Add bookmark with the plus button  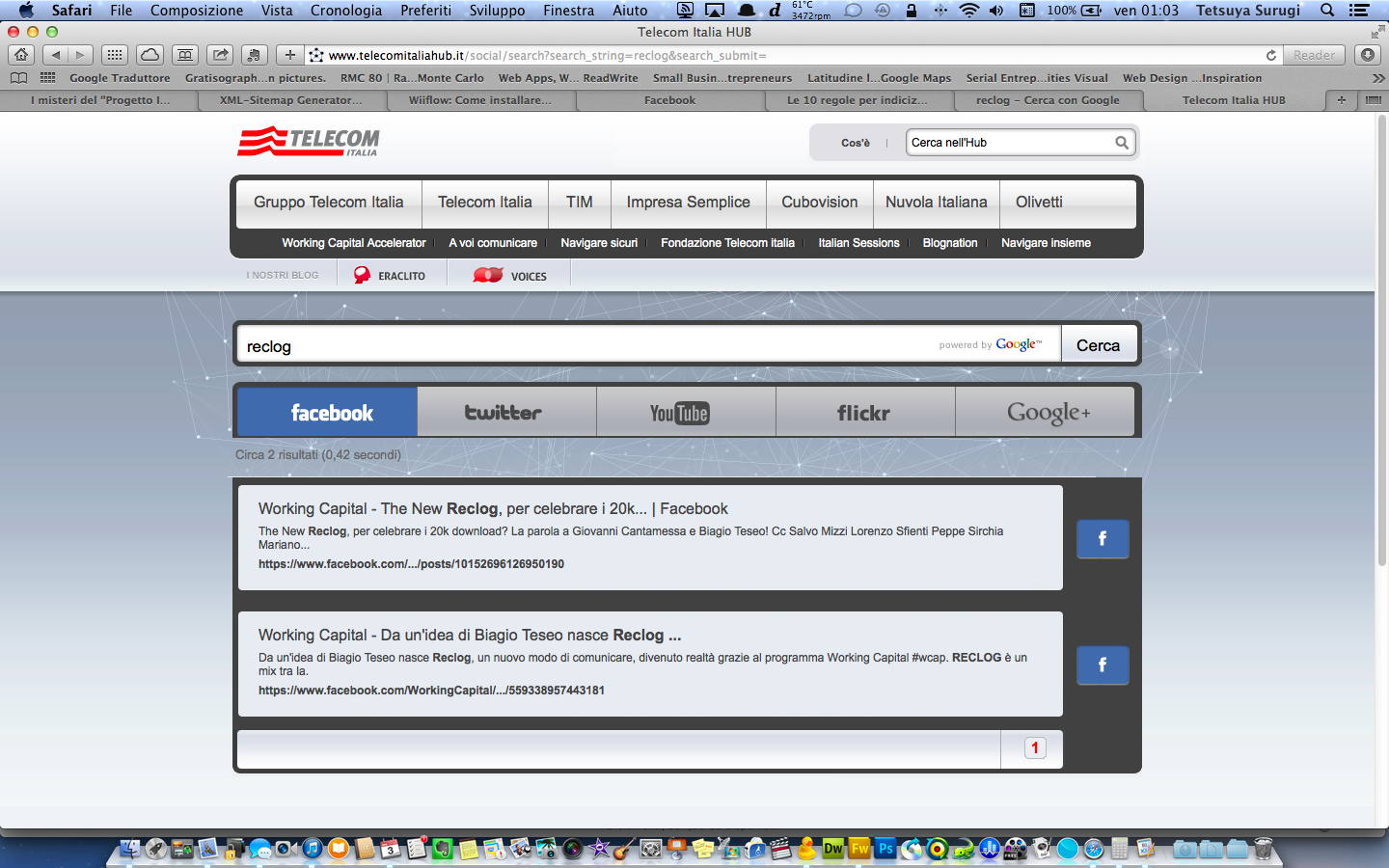(x=289, y=55)
